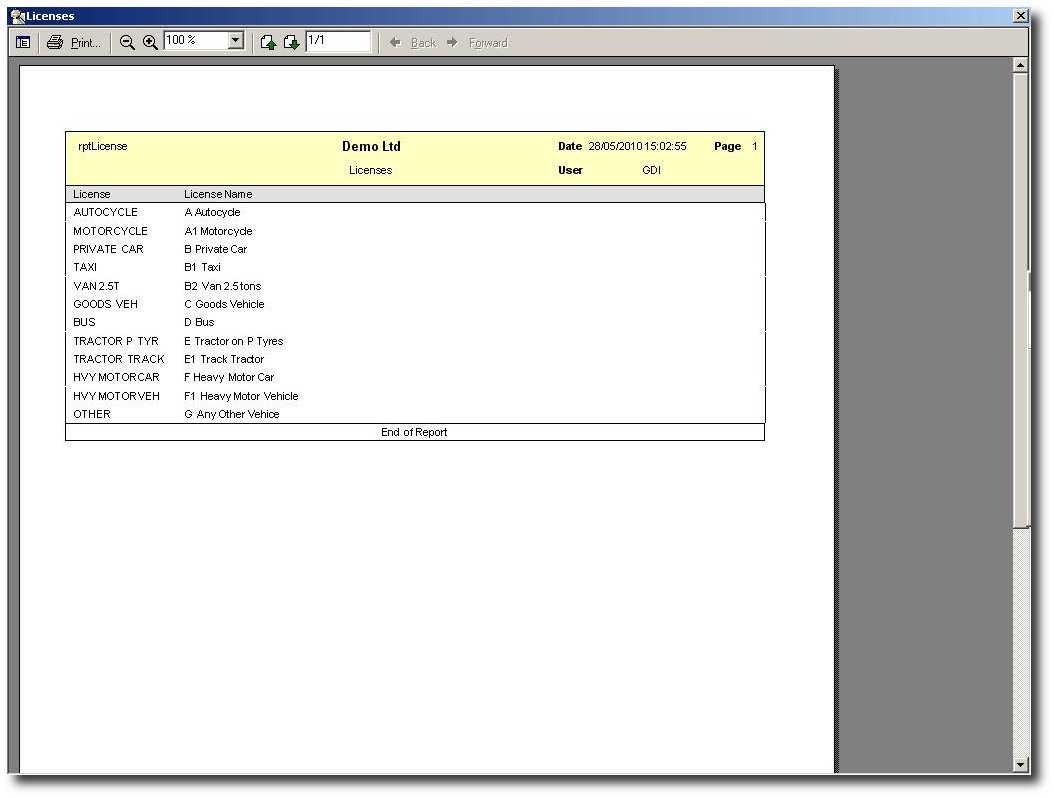
Task: Click the 1/1 page number field
Action: tap(338, 41)
